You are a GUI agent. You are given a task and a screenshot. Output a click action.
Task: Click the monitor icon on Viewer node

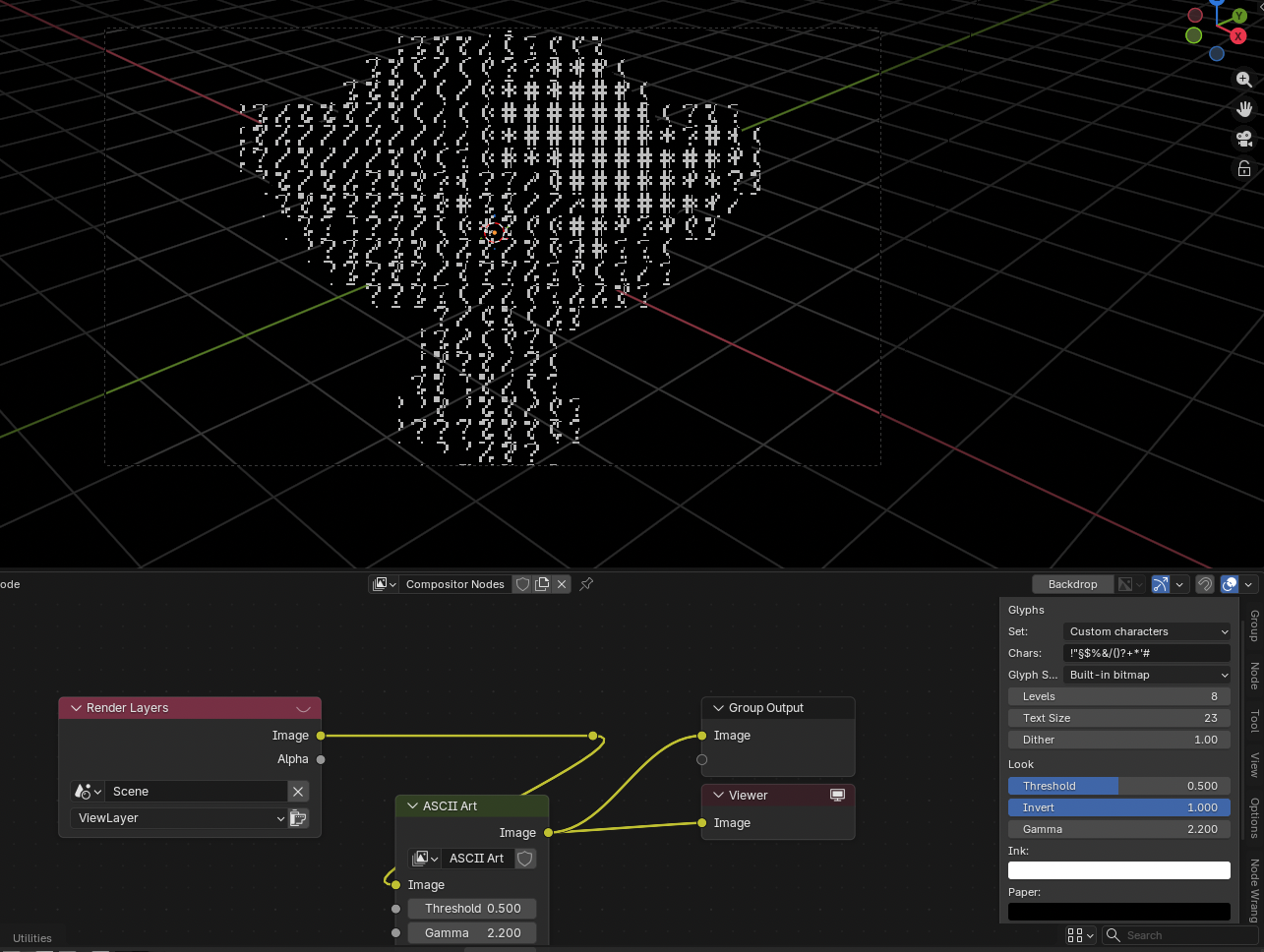(837, 796)
